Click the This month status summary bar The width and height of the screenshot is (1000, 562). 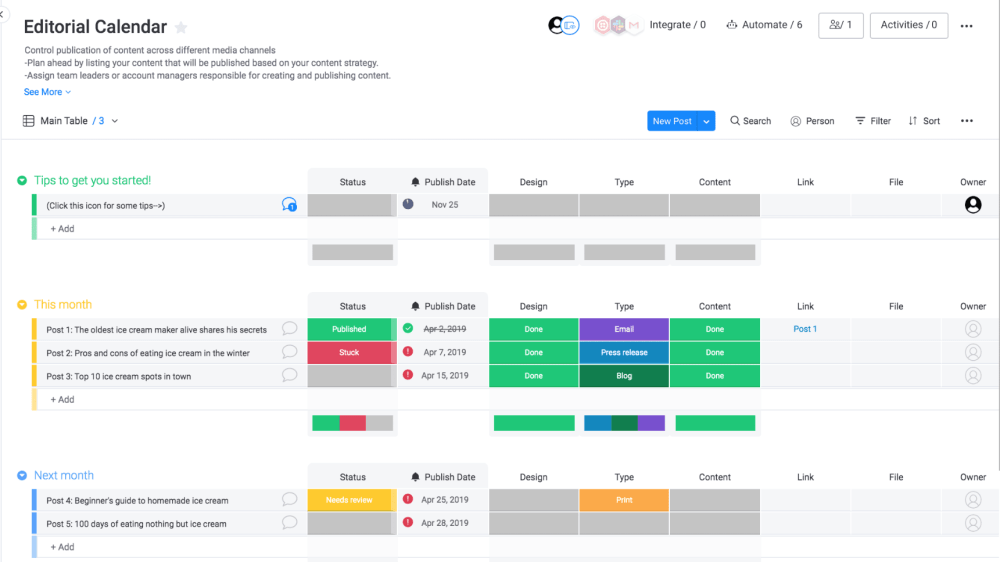(353, 423)
